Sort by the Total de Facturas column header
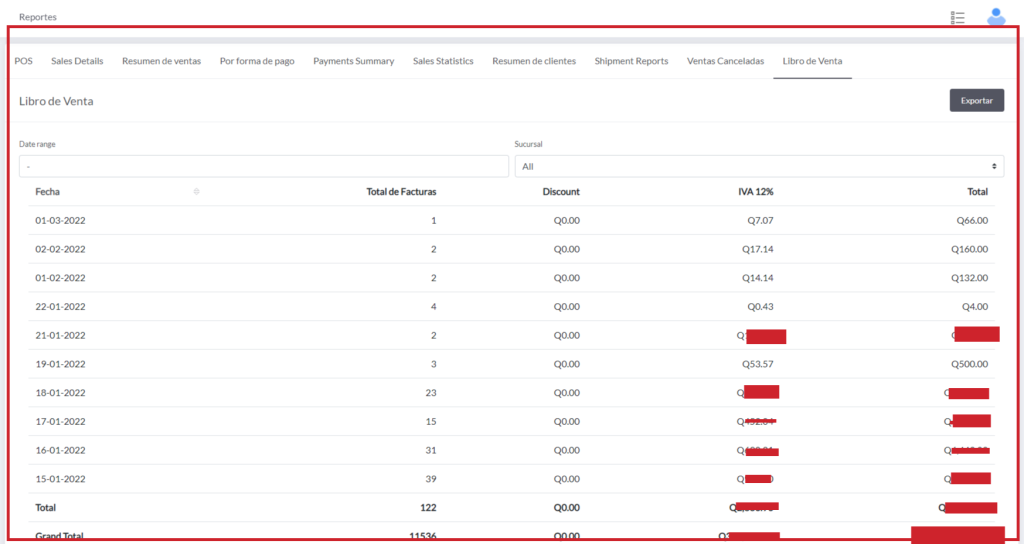 click(x=401, y=192)
